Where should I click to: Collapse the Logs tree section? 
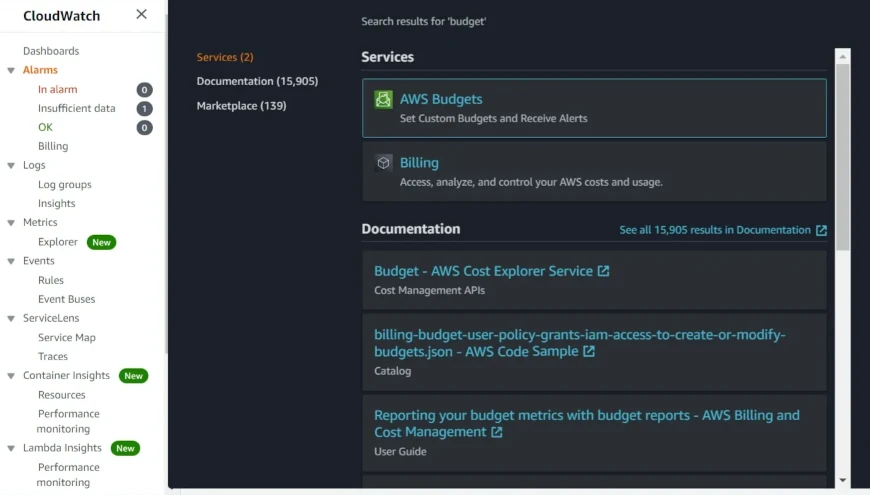(11, 165)
